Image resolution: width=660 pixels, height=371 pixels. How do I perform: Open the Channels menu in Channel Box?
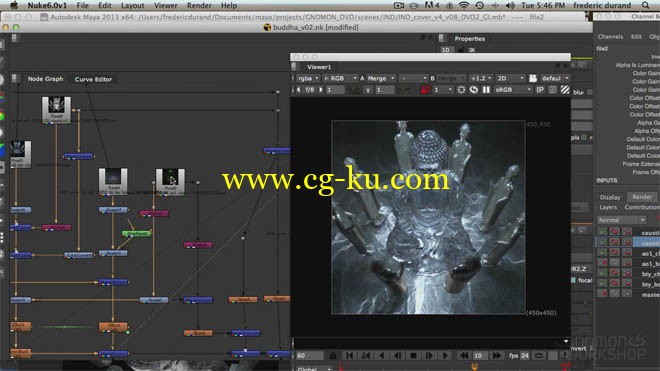click(610, 37)
